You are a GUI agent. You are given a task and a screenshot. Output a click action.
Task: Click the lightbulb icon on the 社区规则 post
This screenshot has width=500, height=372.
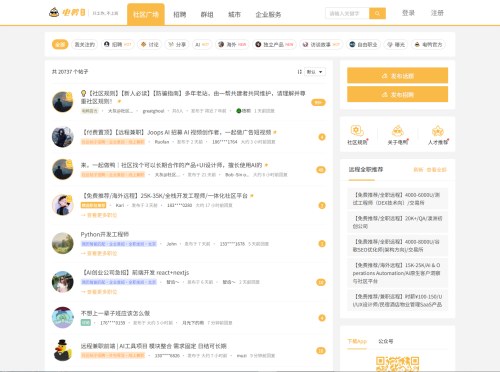click(84, 93)
